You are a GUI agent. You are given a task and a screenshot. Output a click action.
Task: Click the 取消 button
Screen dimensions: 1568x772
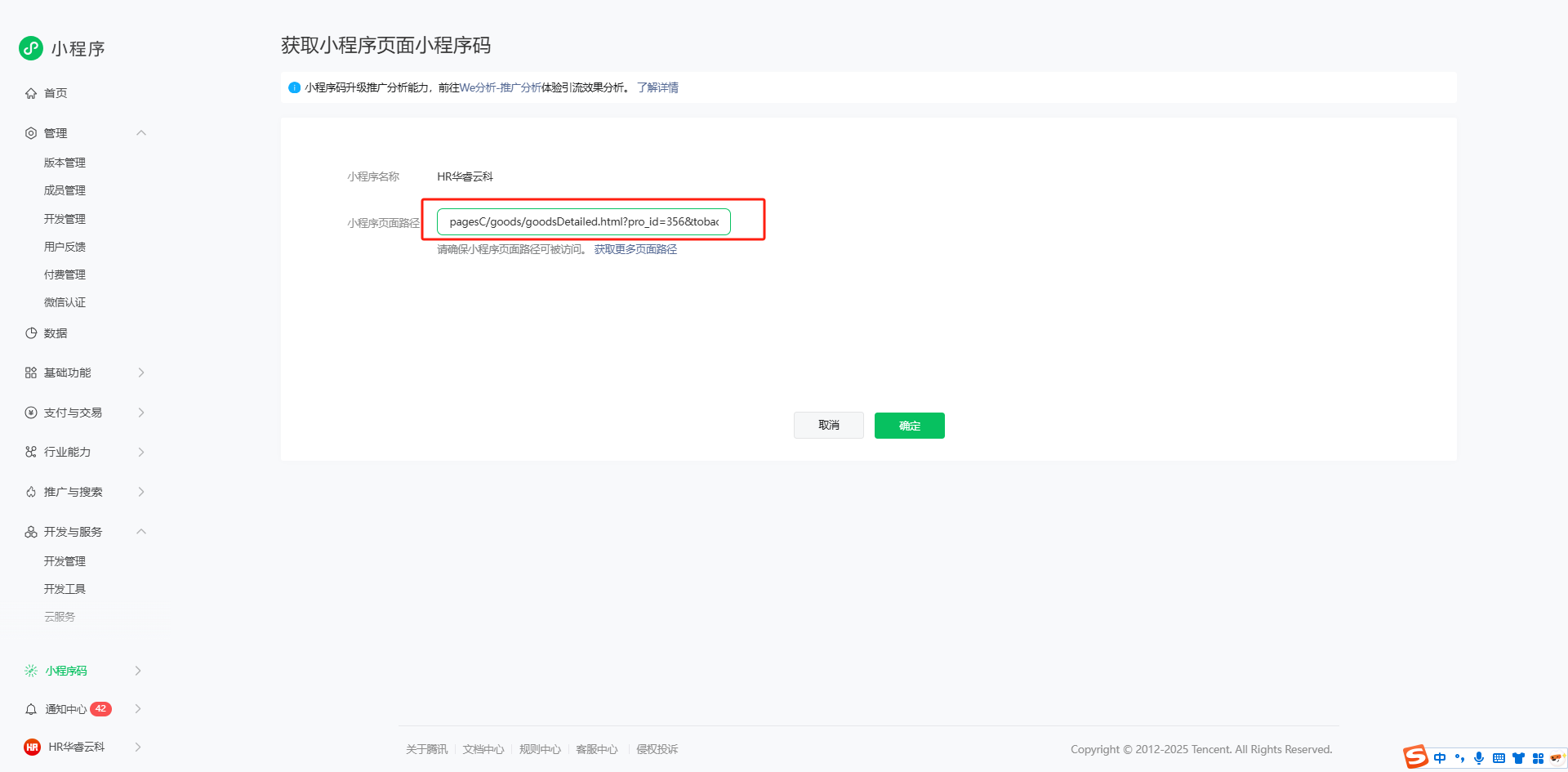[828, 426]
